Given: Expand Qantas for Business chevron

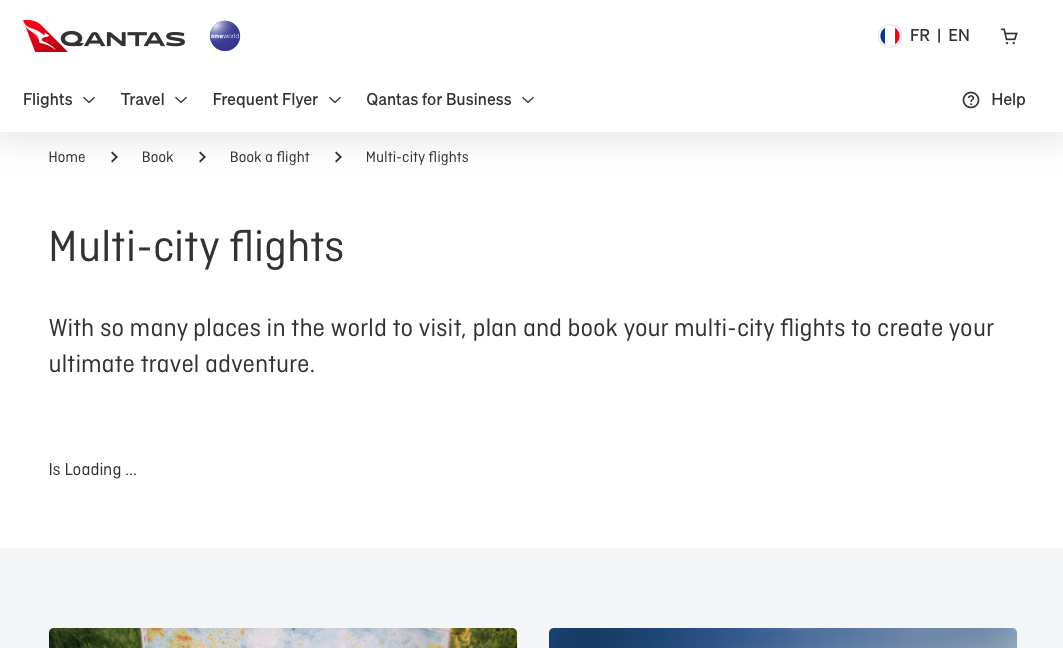Looking at the screenshot, I should click(528, 100).
